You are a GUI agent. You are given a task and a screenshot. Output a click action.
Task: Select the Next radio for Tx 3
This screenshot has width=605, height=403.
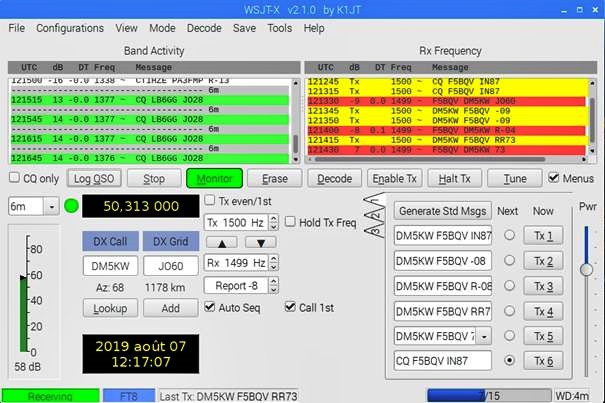pyautogui.click(x=509, y=286)
